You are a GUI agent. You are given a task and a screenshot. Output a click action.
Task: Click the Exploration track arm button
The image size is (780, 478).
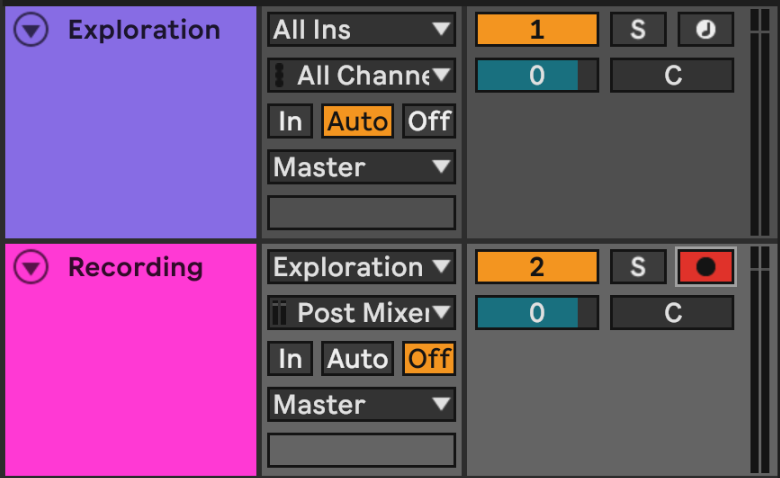706,30
